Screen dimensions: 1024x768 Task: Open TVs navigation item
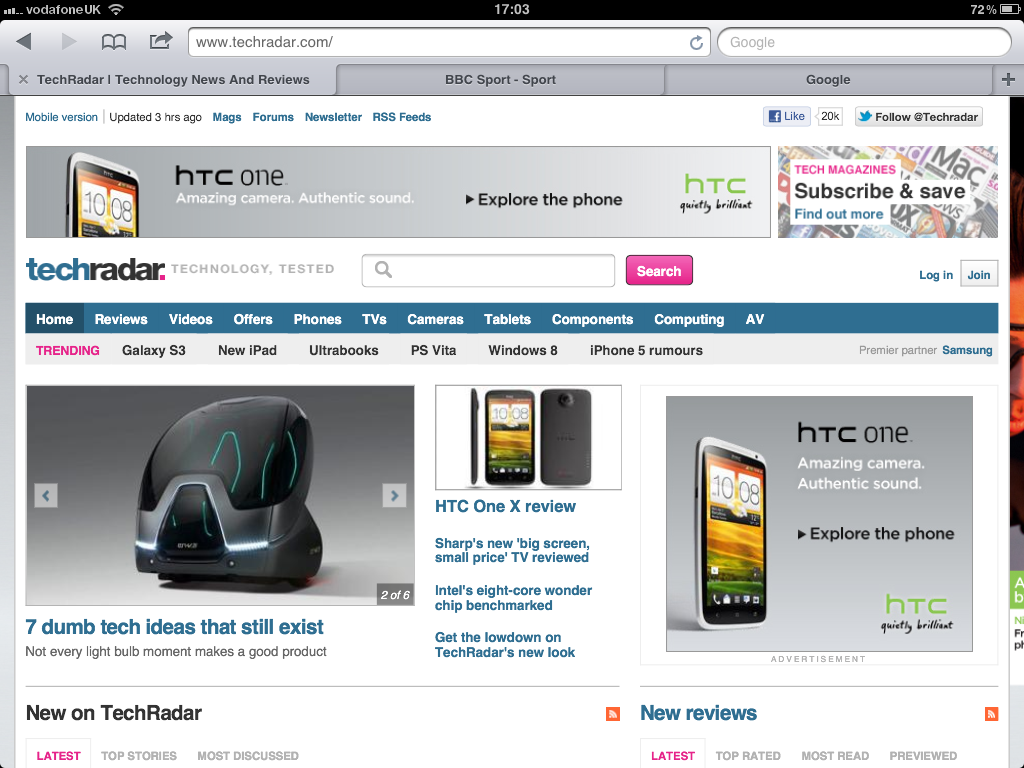click(374, 319)
